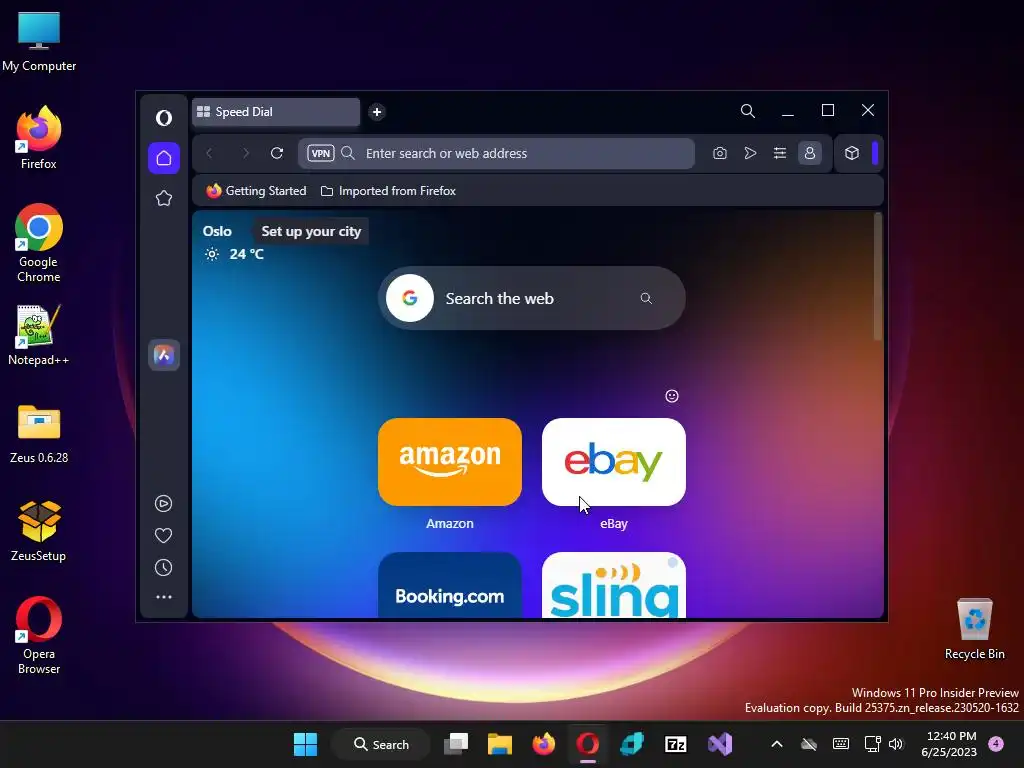Launch Aria AI from the sidebar
This screenshot has width=1024, height=768.
[x=164, y=355]
